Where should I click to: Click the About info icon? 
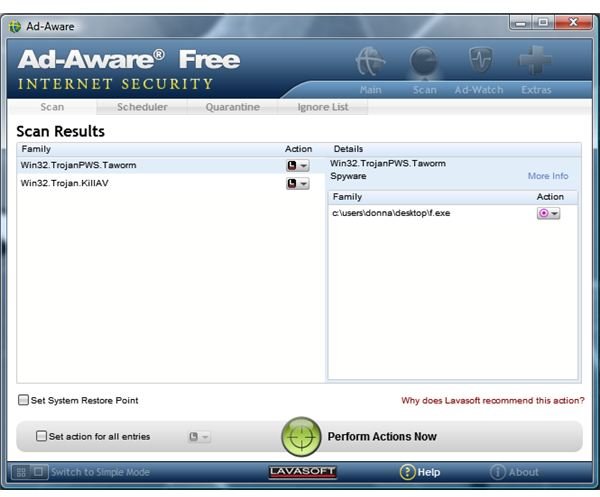[x=497, y=472]
